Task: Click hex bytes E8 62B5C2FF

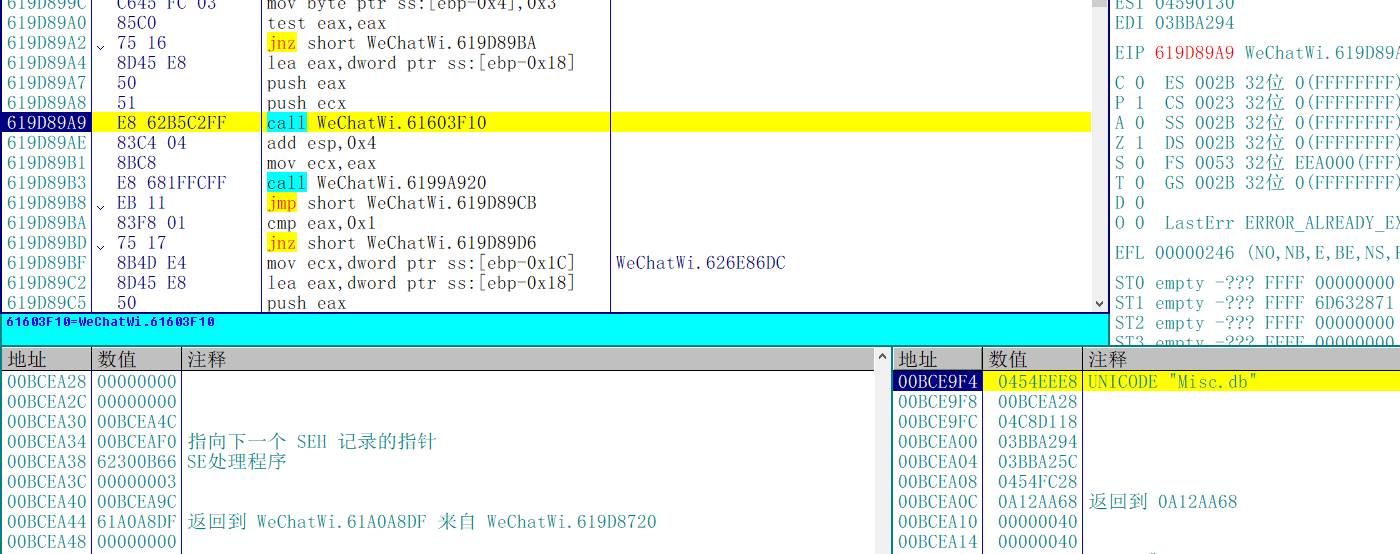Action: [x=171, y=123]
